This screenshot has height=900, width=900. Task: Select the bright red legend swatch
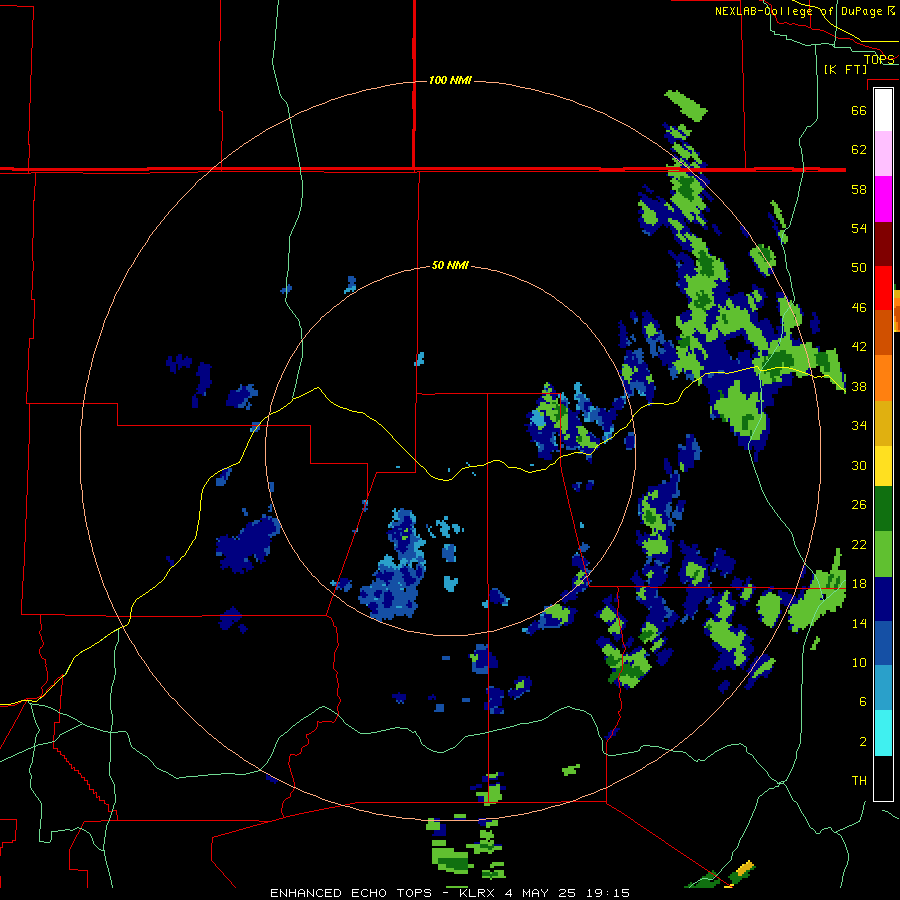click(x=883, y=288)
